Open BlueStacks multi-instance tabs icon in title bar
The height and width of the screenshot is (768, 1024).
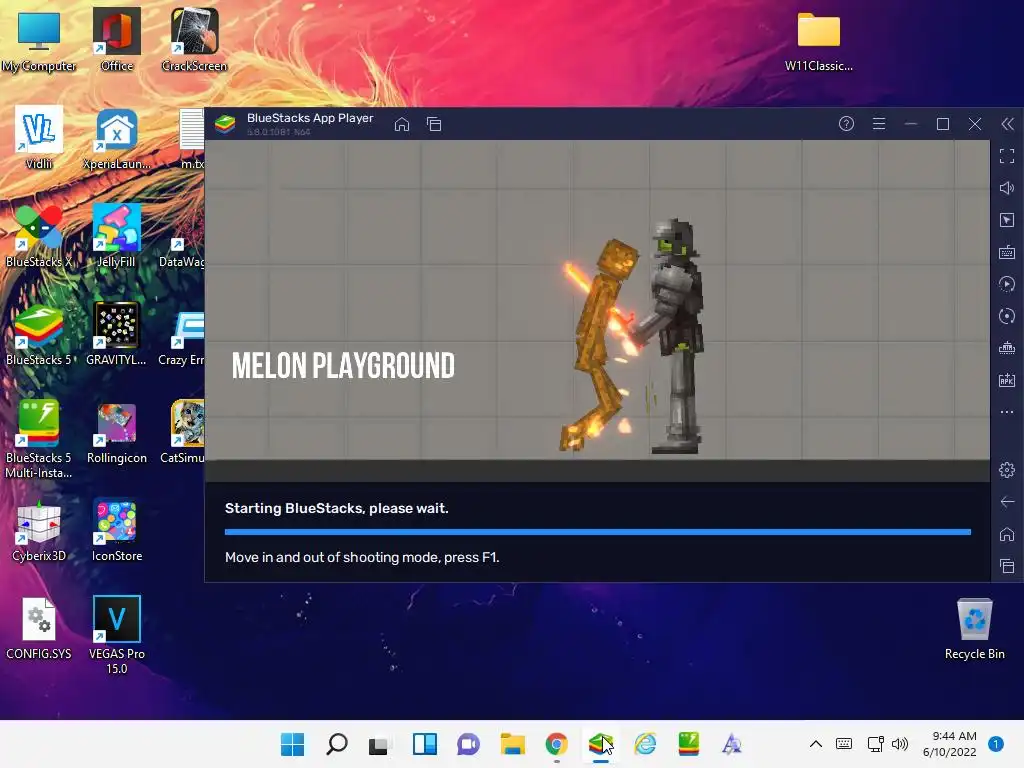(x=434, y=124)
